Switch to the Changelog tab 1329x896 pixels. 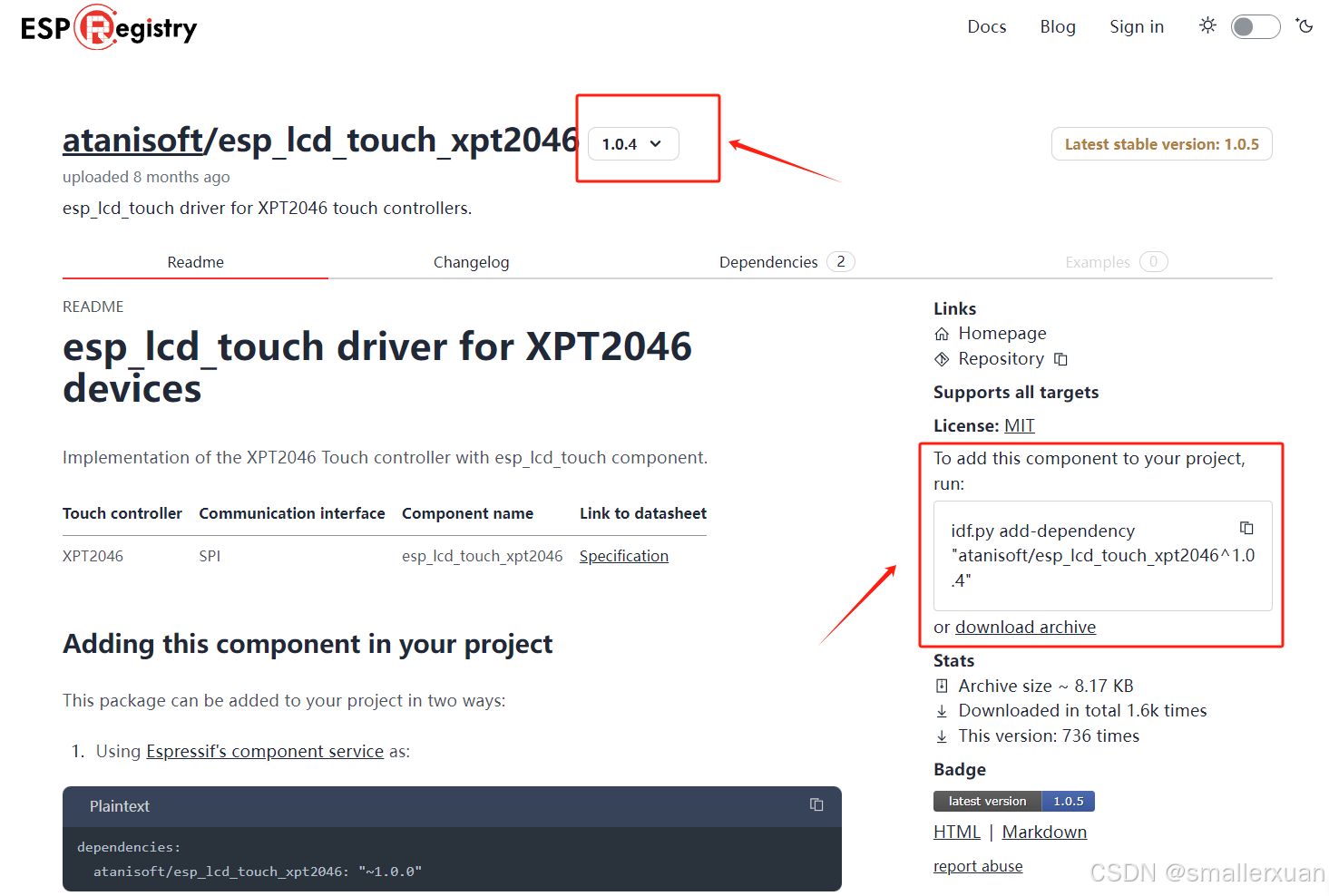472,262
